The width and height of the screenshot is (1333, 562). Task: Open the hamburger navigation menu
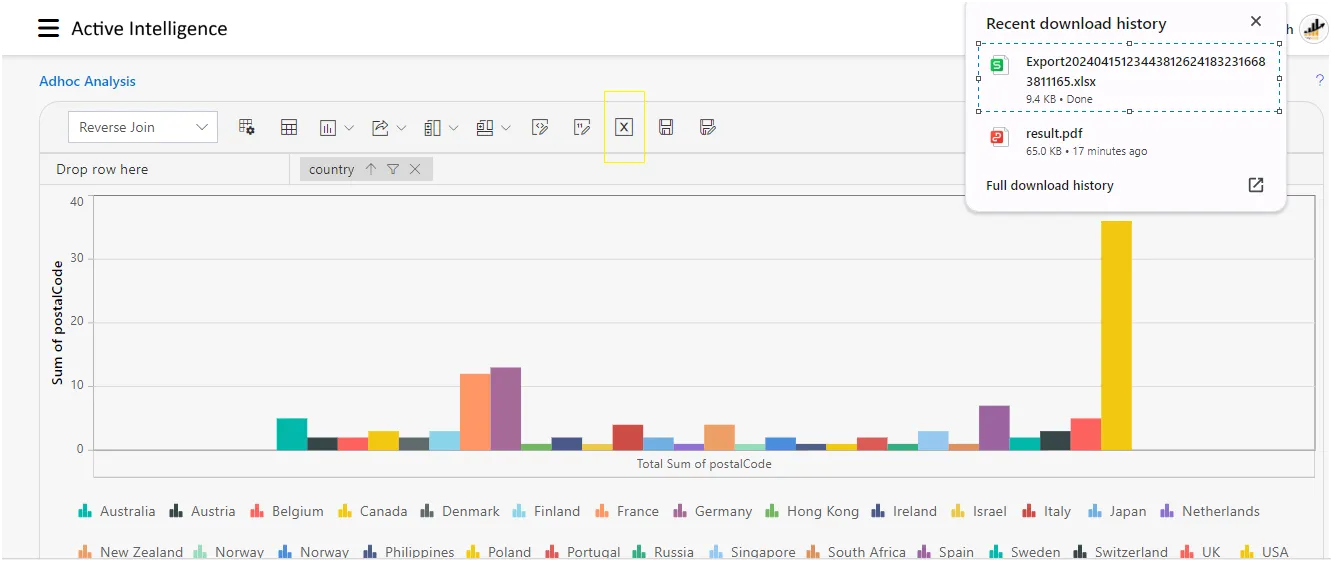click(x=48, y=28)
